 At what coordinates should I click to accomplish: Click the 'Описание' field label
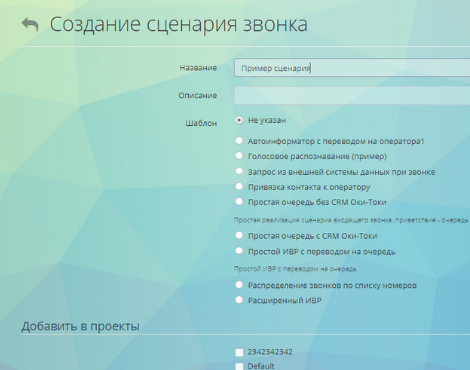[x=198, y=95]
